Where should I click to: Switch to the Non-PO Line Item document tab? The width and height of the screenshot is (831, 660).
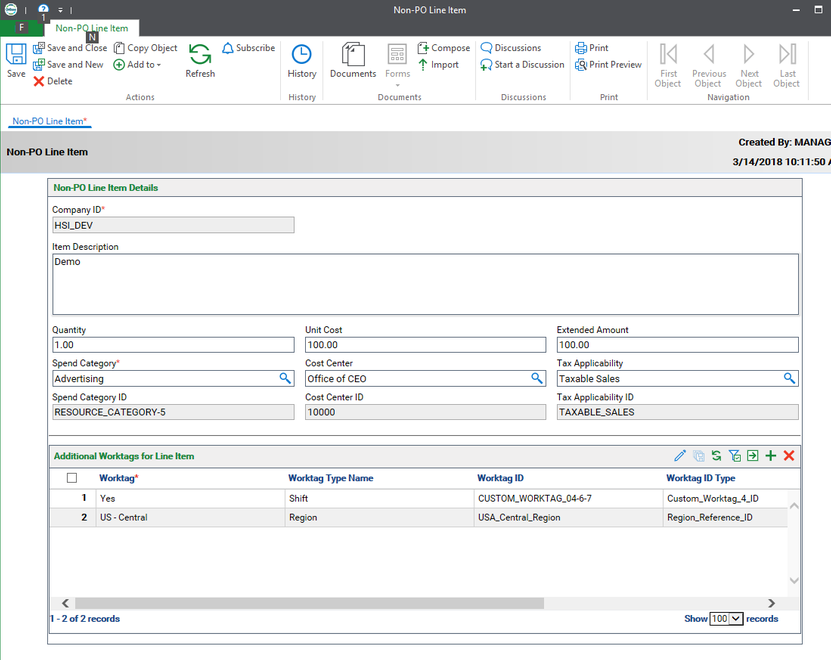coord(90,29)
